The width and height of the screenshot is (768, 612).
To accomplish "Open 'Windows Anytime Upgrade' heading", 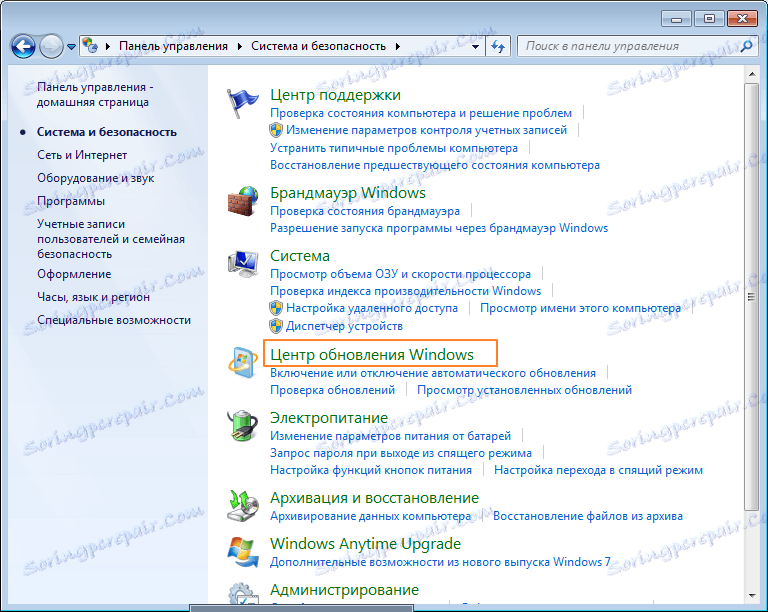I will [x=365, y=543].
